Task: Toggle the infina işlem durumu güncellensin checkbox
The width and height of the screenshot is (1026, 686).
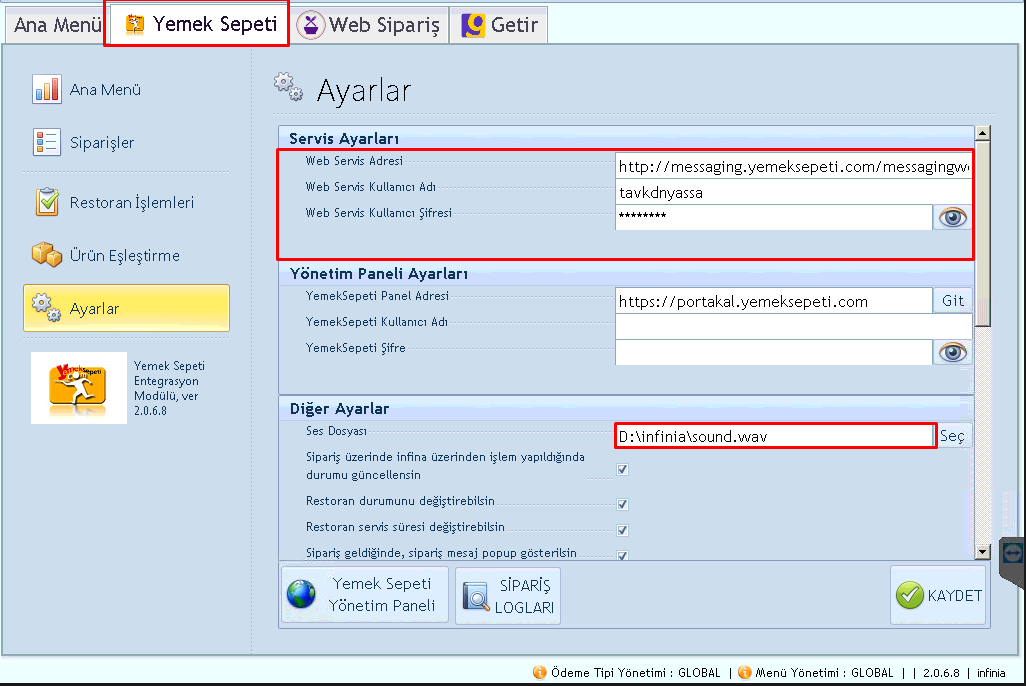Action: point(622,469)
